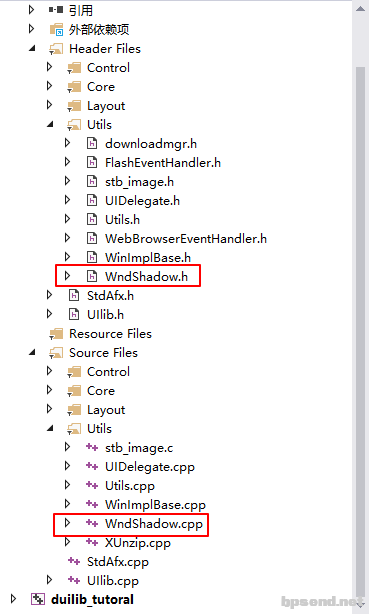
Task: Select the UIlib.h file name
Action: click(105, 314)
